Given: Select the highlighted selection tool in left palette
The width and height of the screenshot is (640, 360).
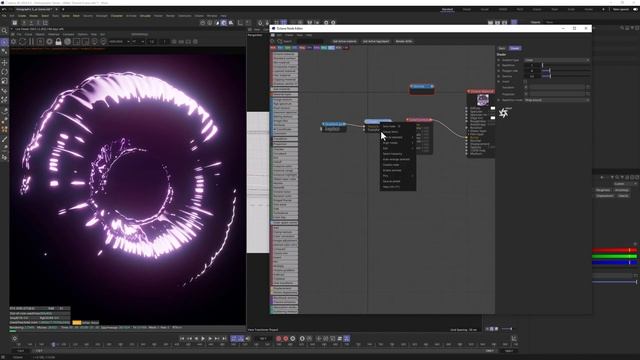Looking at the screenshot, I should coord(4,42).
